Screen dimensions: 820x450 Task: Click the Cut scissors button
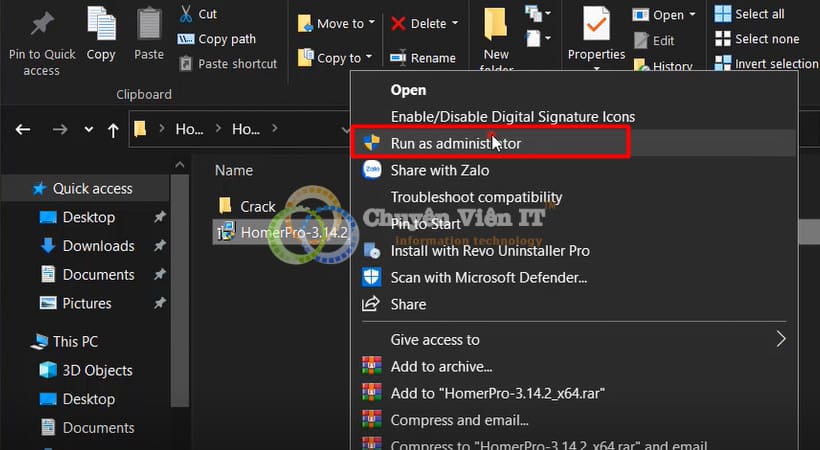[198, 14]
